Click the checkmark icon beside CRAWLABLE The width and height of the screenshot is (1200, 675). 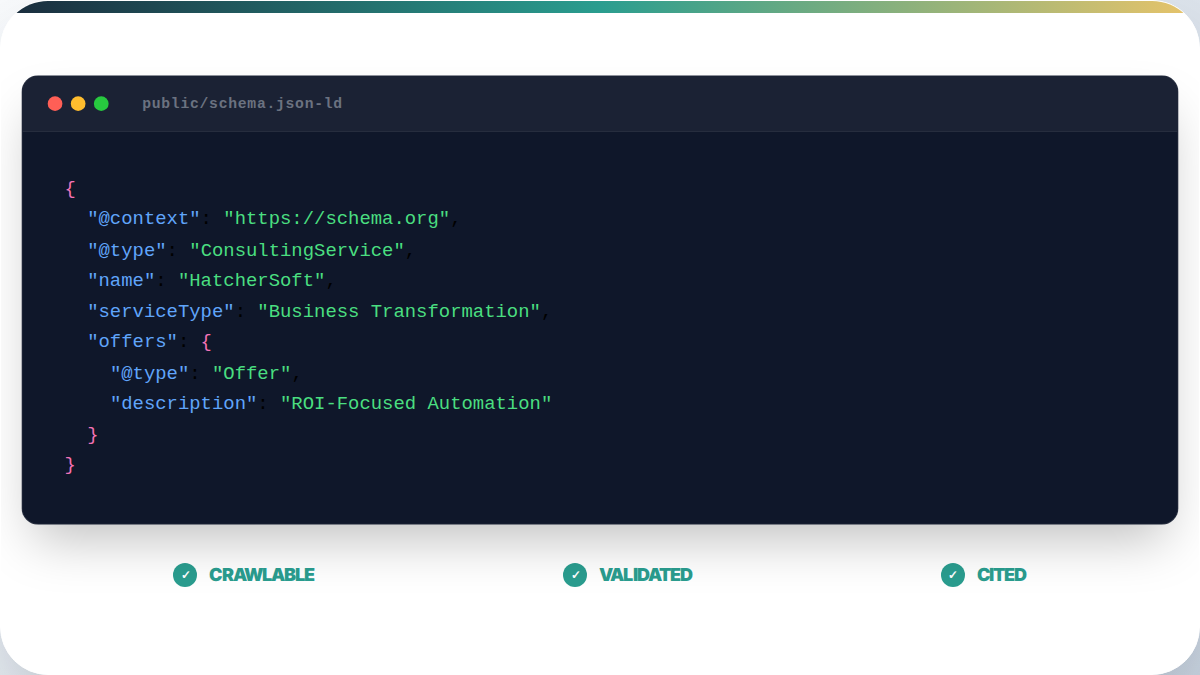pos(185,575)
